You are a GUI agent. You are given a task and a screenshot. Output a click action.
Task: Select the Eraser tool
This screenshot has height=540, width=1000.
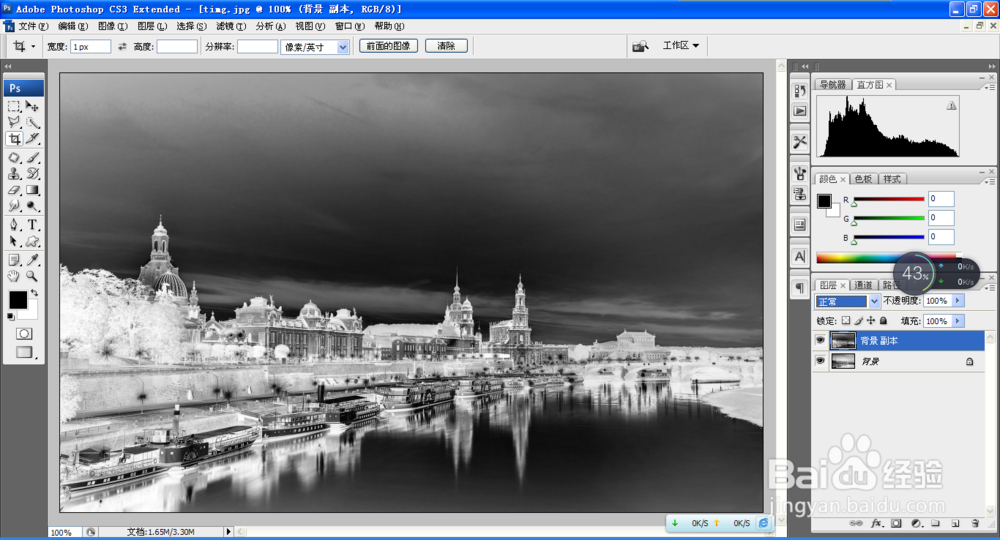(x=14, y=190)
